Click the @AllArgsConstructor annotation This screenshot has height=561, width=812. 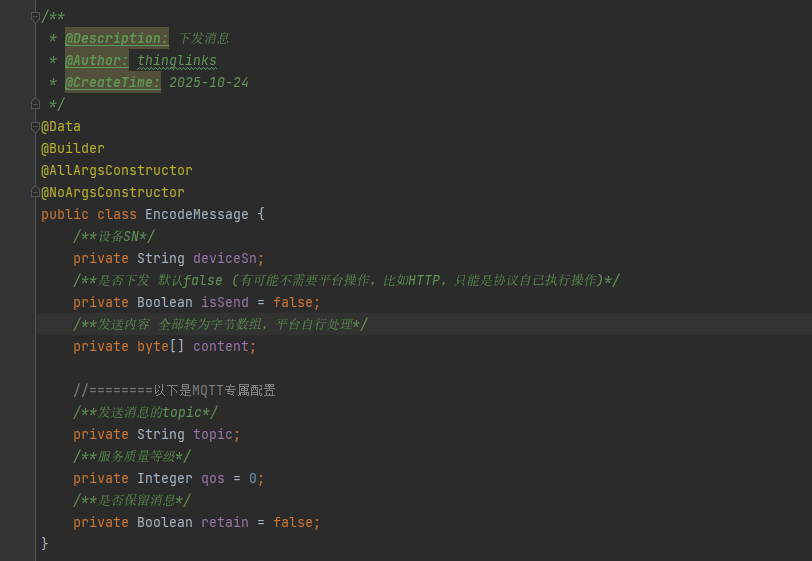[x=116, y=170]
